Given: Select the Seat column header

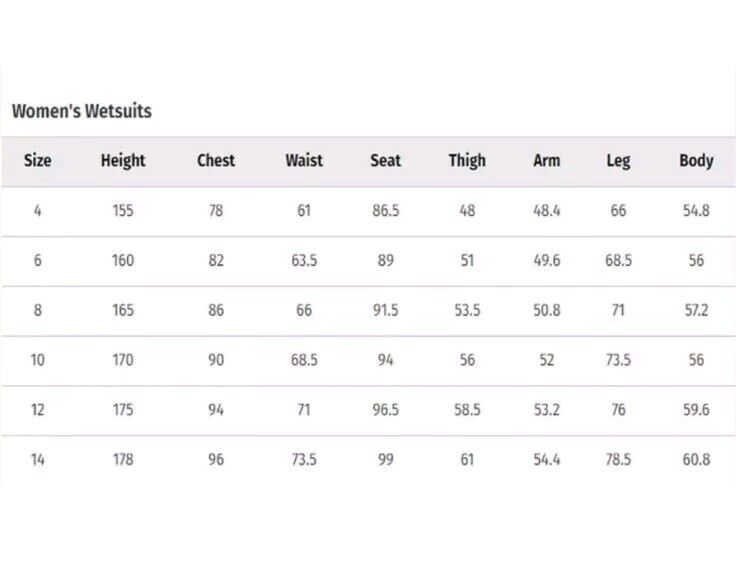Looking at the screenshot, I should coord(386,161).
